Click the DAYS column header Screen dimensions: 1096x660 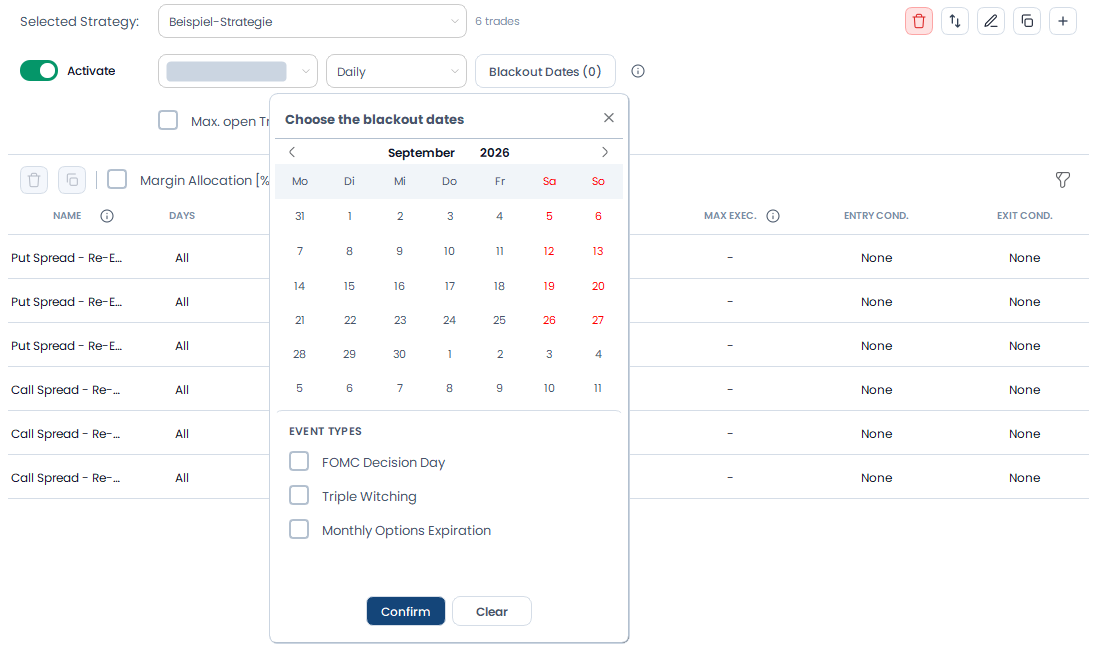click(x=182, y=215)
